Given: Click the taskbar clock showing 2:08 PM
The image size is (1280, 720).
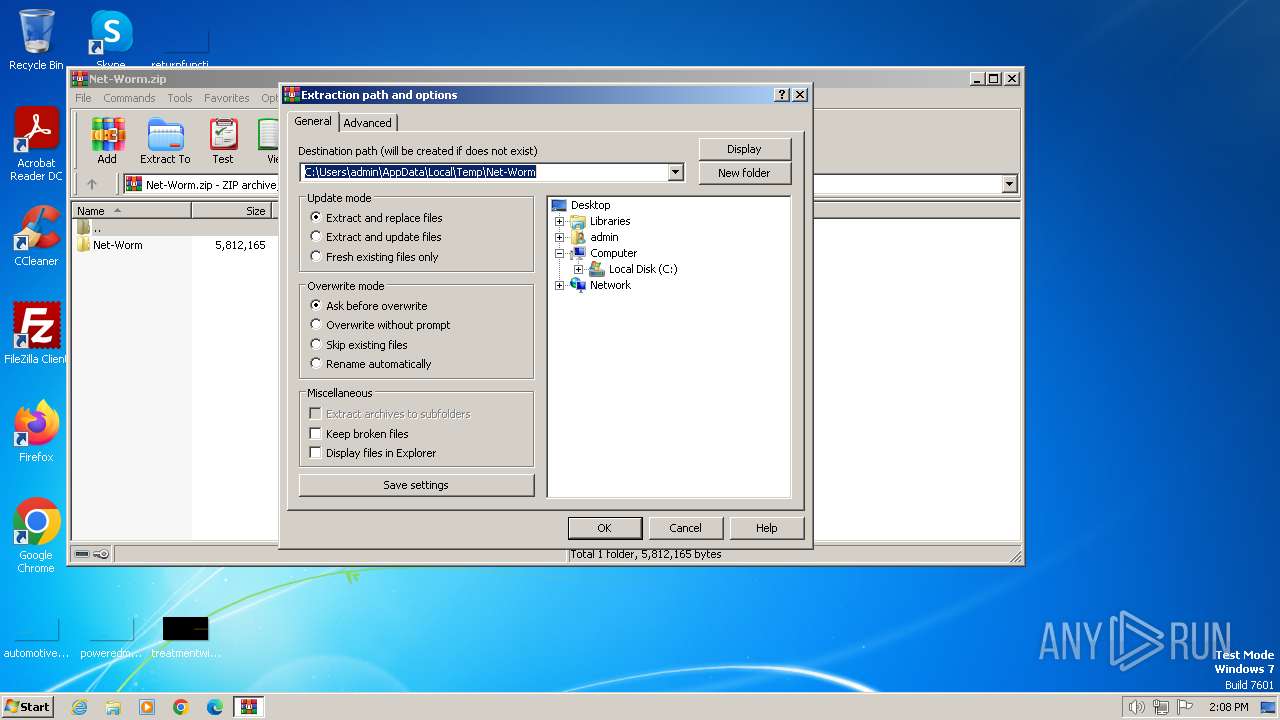Looking at the screenshot, I should (x=1229, y=707).
